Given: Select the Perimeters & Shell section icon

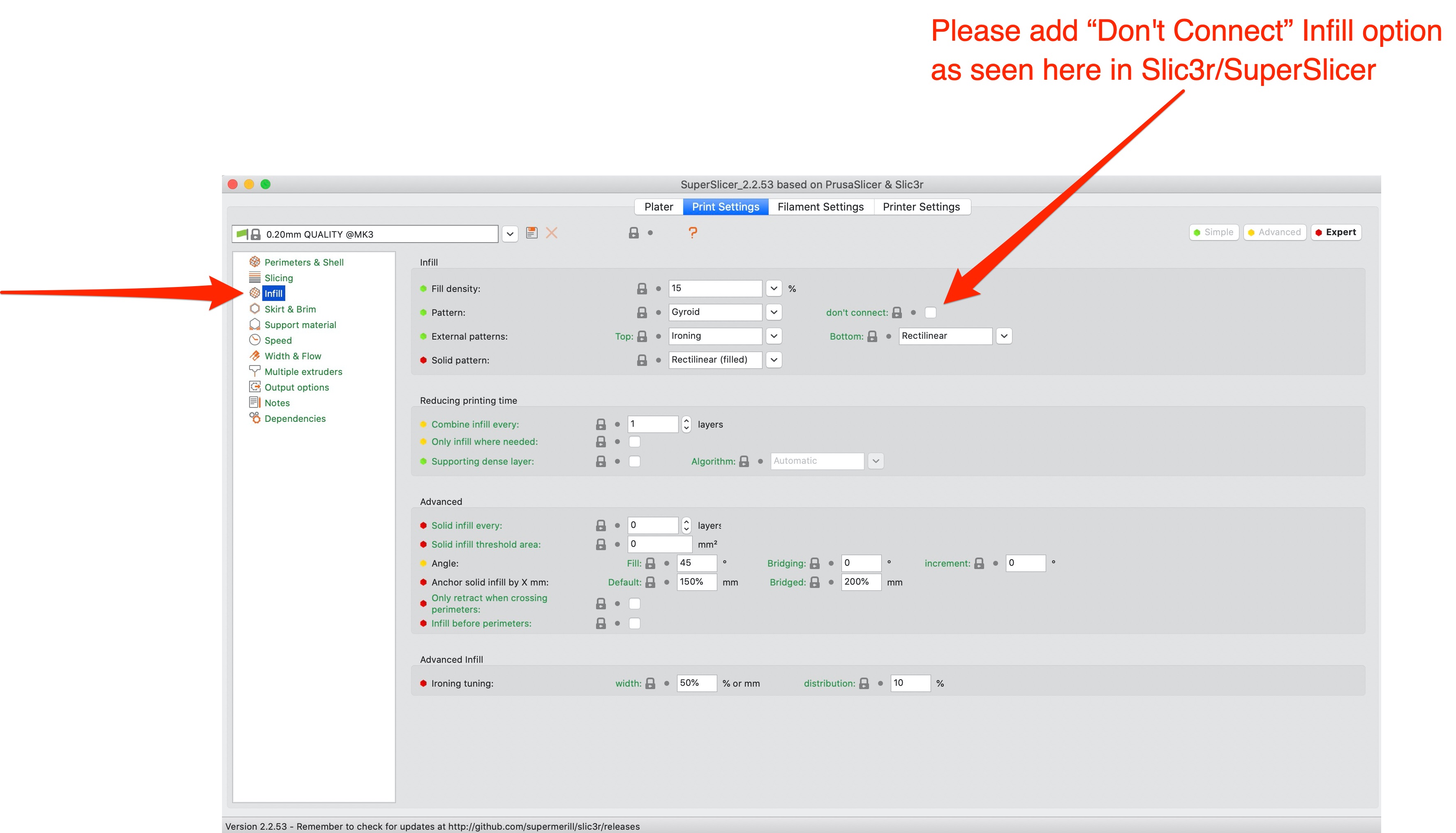Looking at the screenshot, I should coord(256,261).
